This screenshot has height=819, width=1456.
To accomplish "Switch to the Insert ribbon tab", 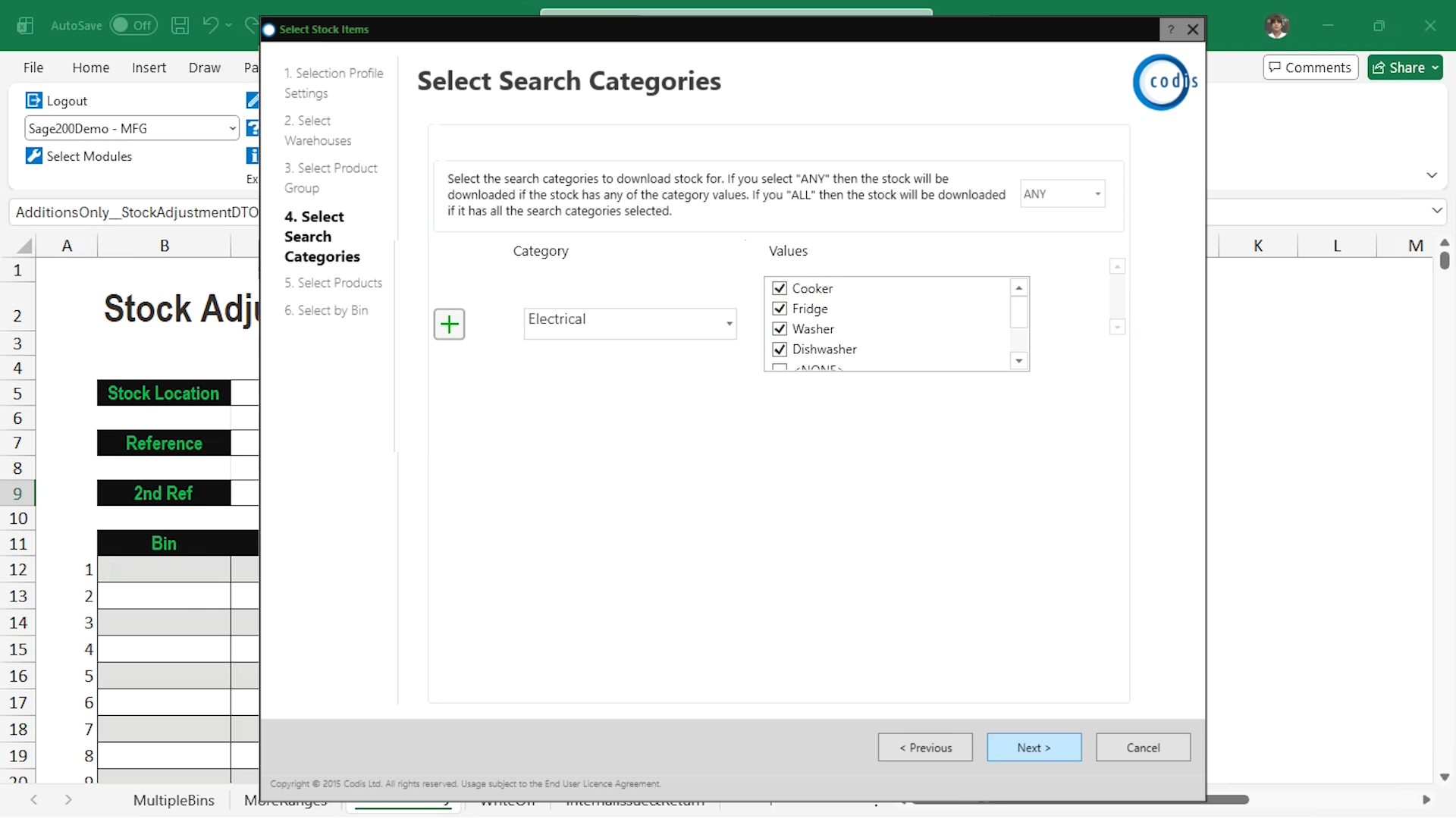I will [149, 67].
